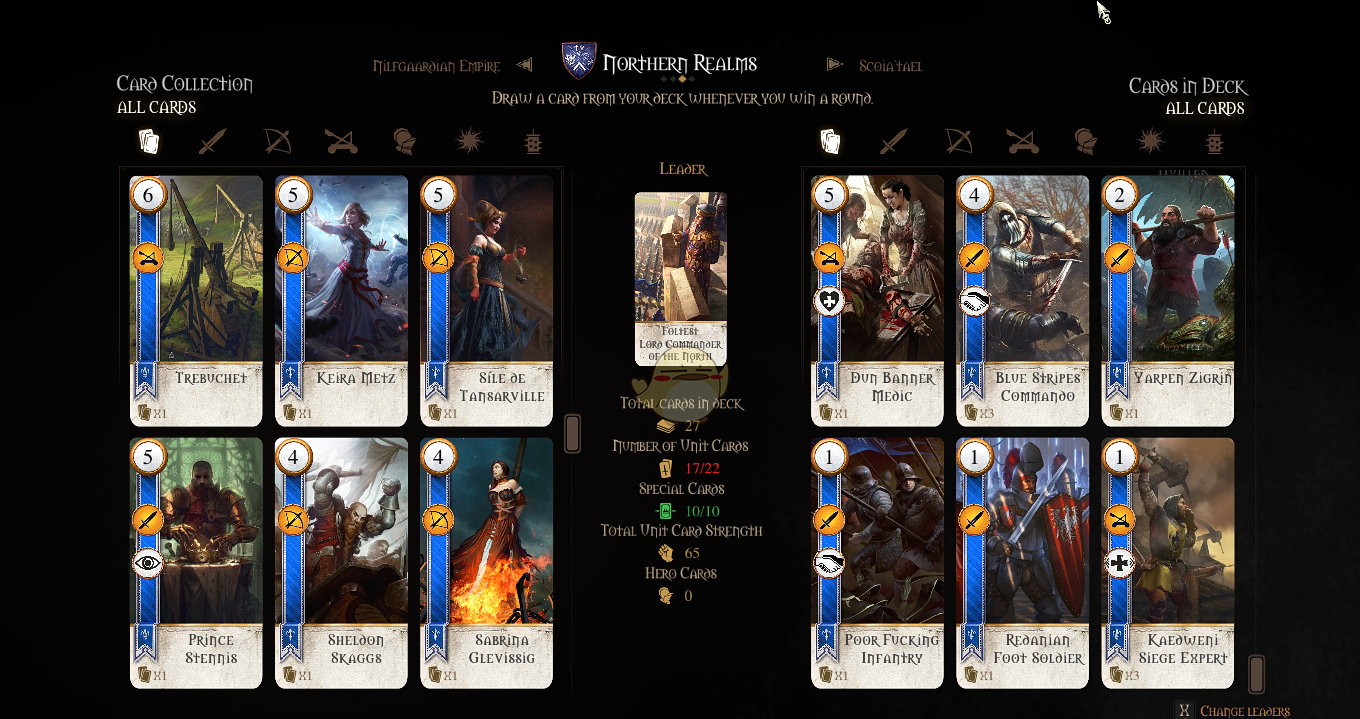
Task: Switch to Nilfgaardian Empire faction
Action: point(437,66)
